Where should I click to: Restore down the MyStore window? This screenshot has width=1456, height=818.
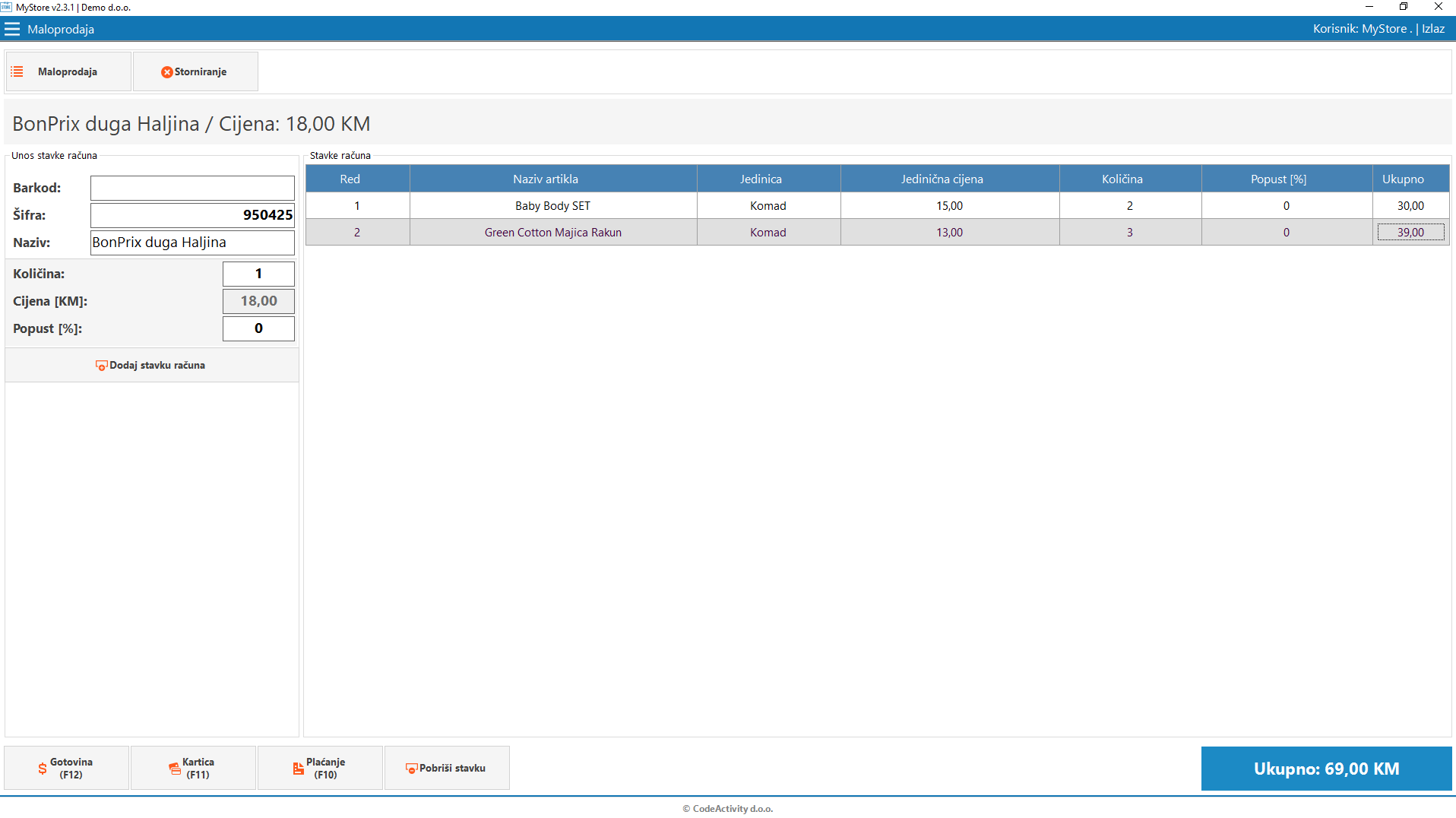tap(1404, 7)
